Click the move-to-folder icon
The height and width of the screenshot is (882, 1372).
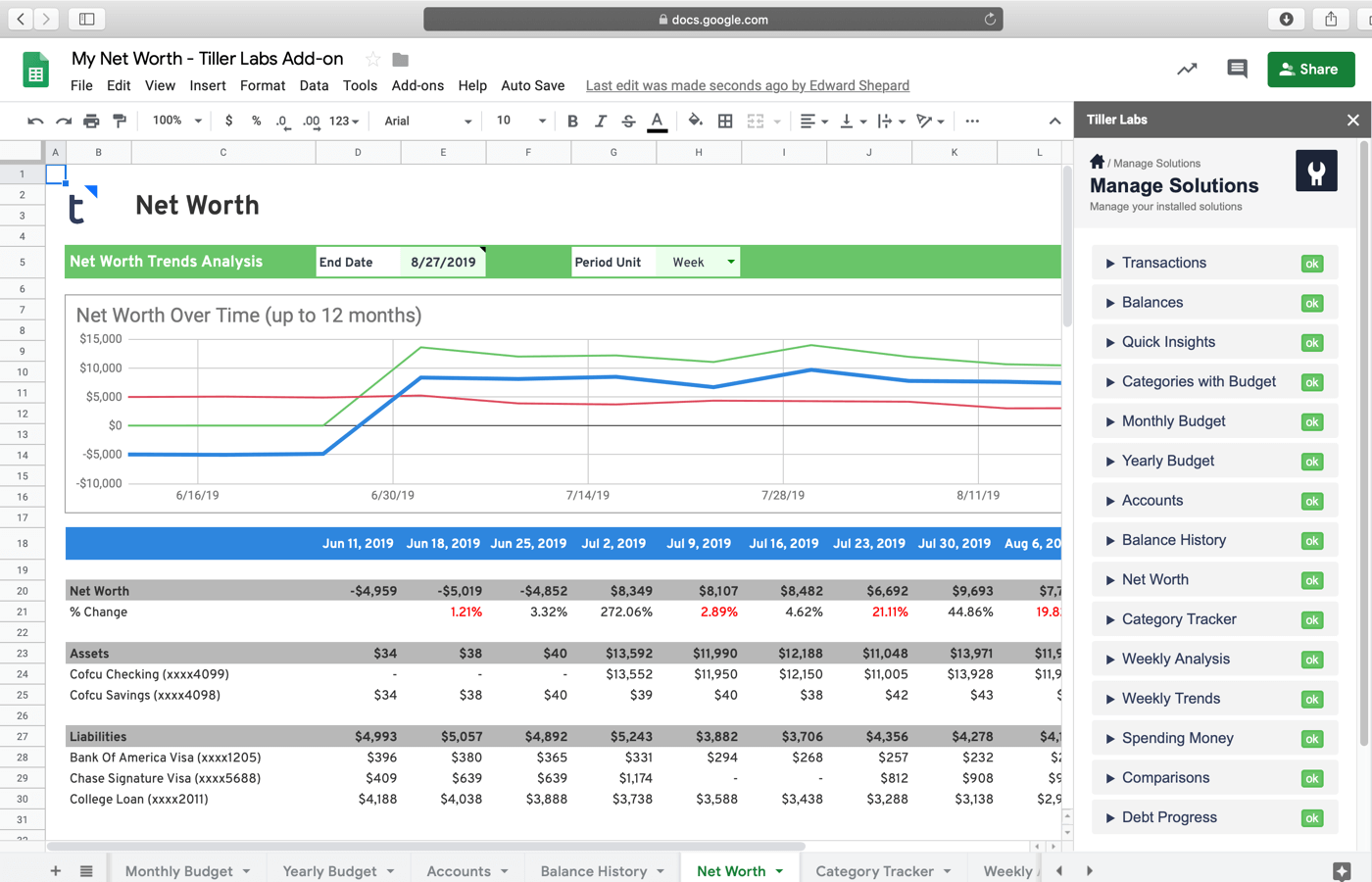(400, 60)
